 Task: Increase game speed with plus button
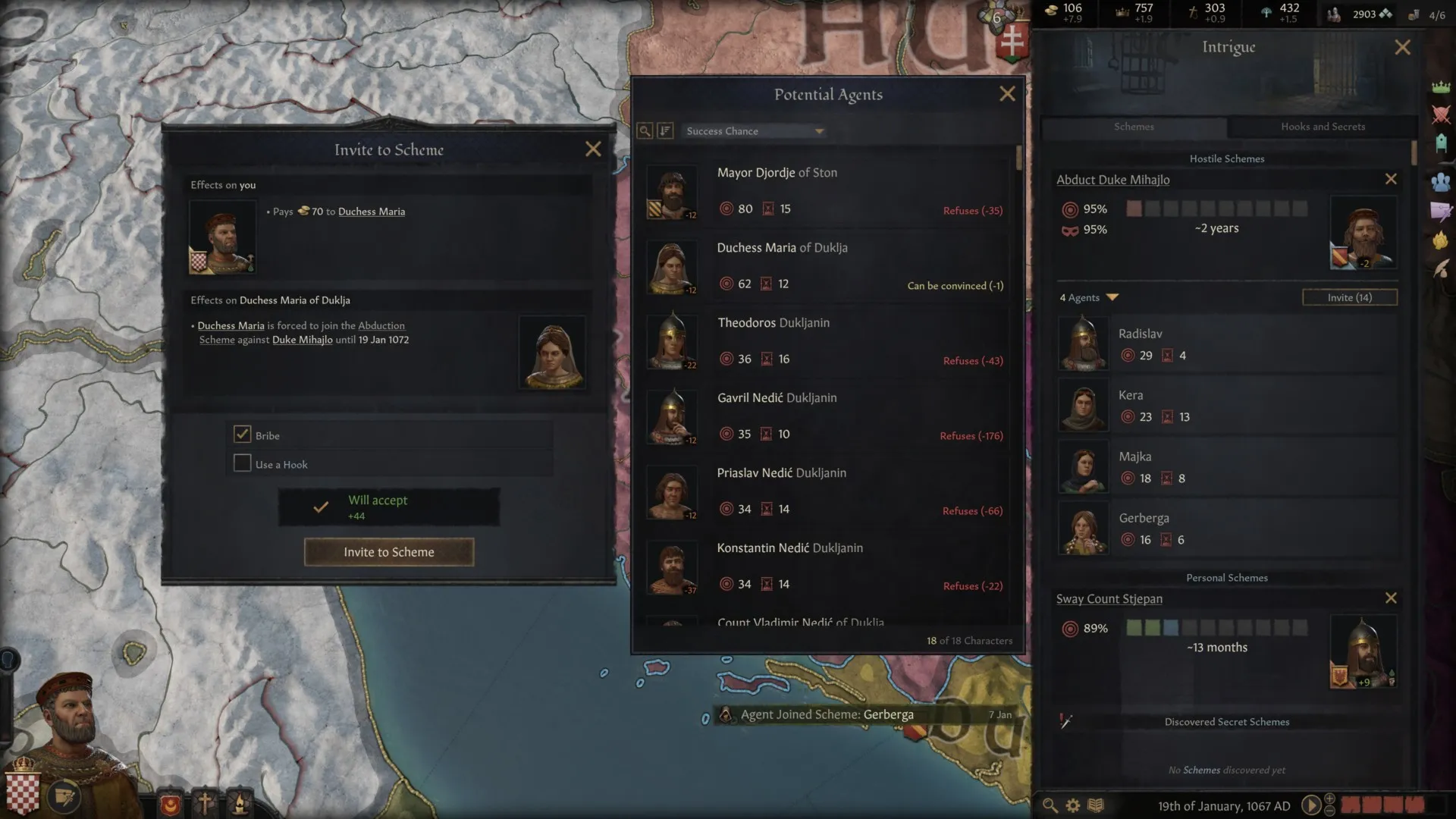point(1329,799)
